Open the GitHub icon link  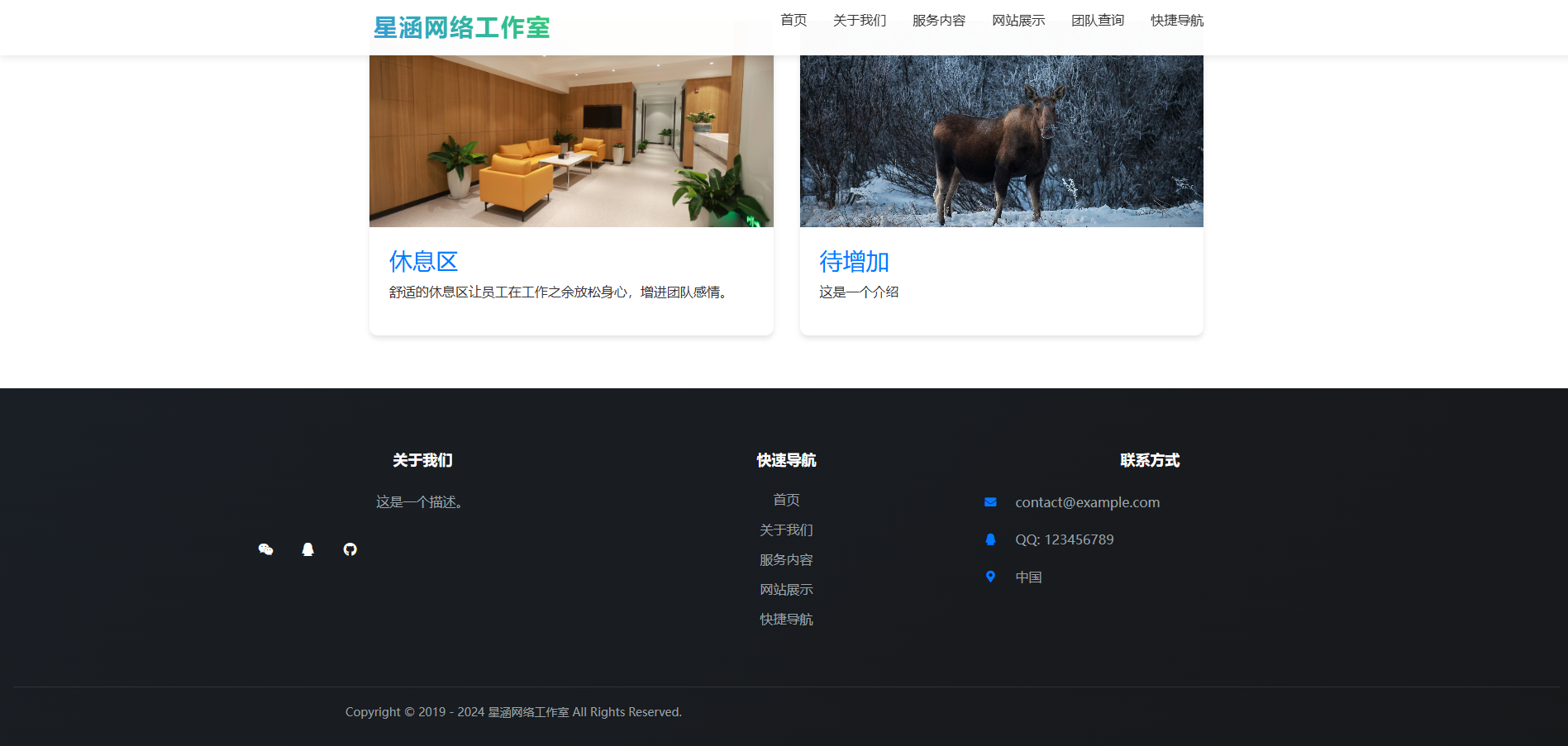coord(350,549)
